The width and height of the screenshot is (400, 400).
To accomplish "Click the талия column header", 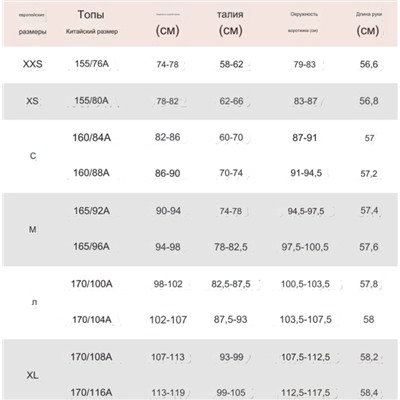I will 230,15.
